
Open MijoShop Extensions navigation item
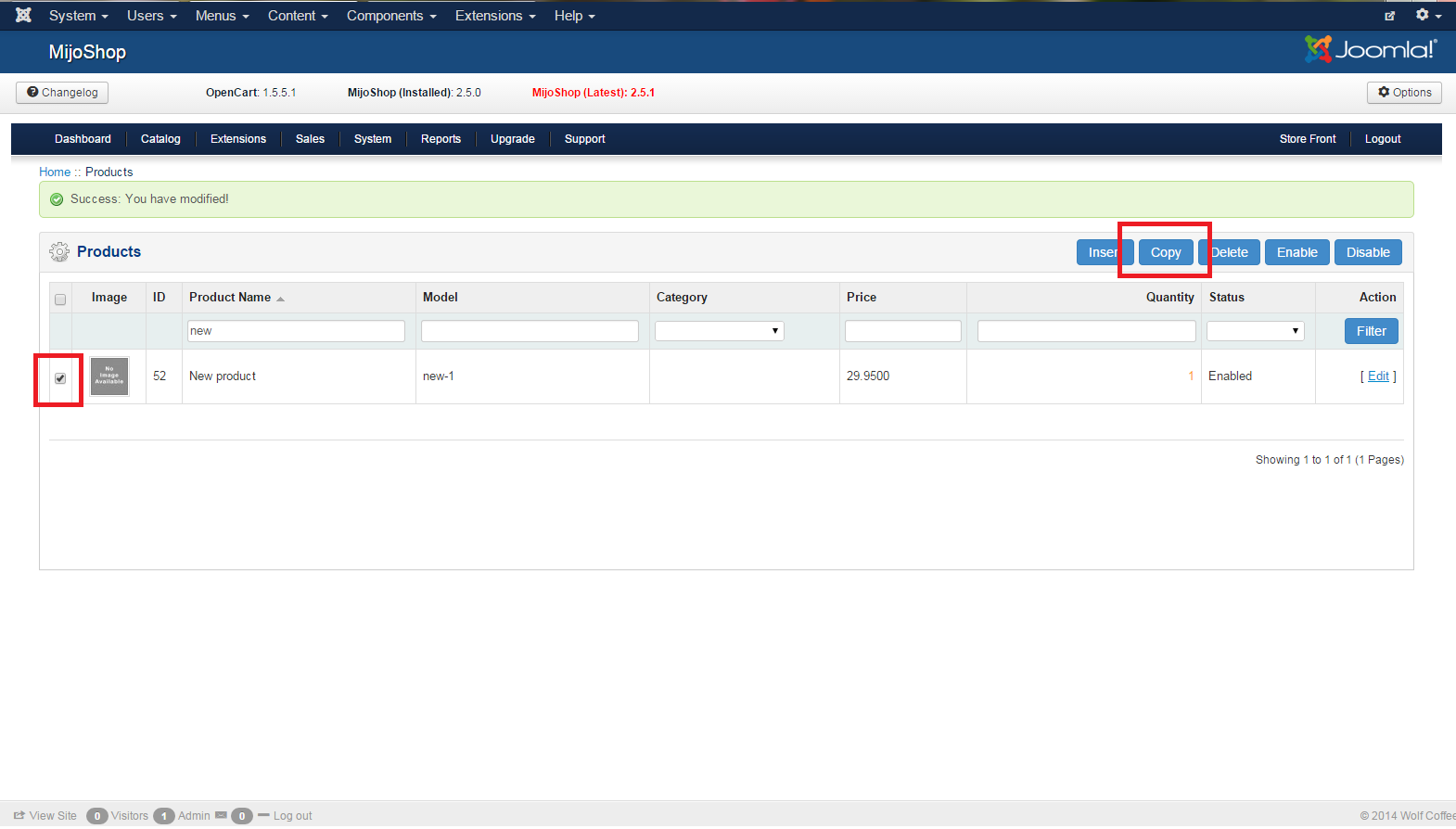click(x=238, y=139)
